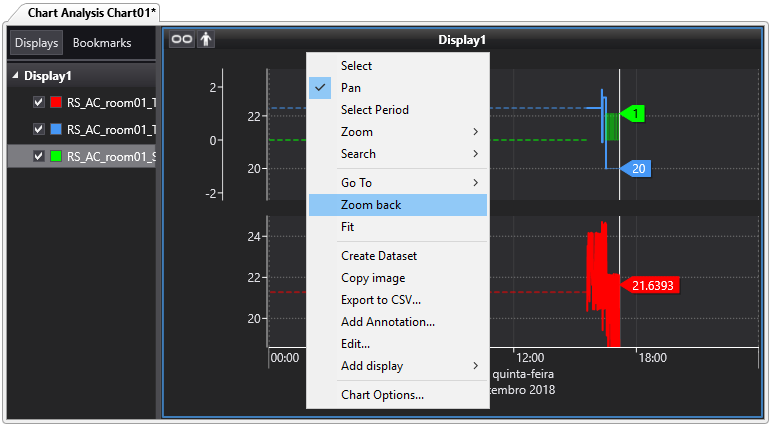The height and width of the screenshot is (426, 771).
Task: Click the red color swatch in series list
Action: click(56, 102)
